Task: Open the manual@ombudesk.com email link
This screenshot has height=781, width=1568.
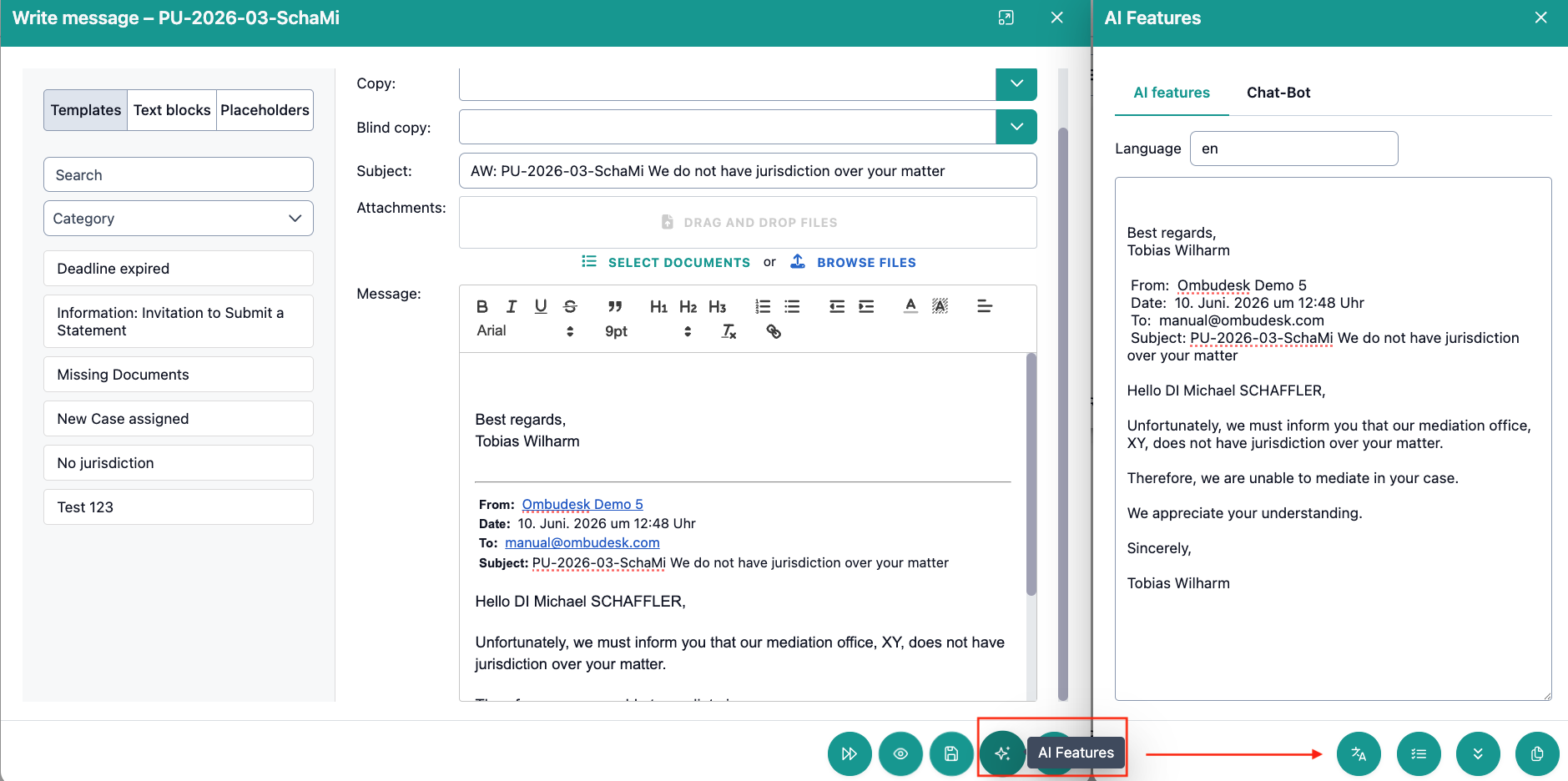Action: coord(582,542)
